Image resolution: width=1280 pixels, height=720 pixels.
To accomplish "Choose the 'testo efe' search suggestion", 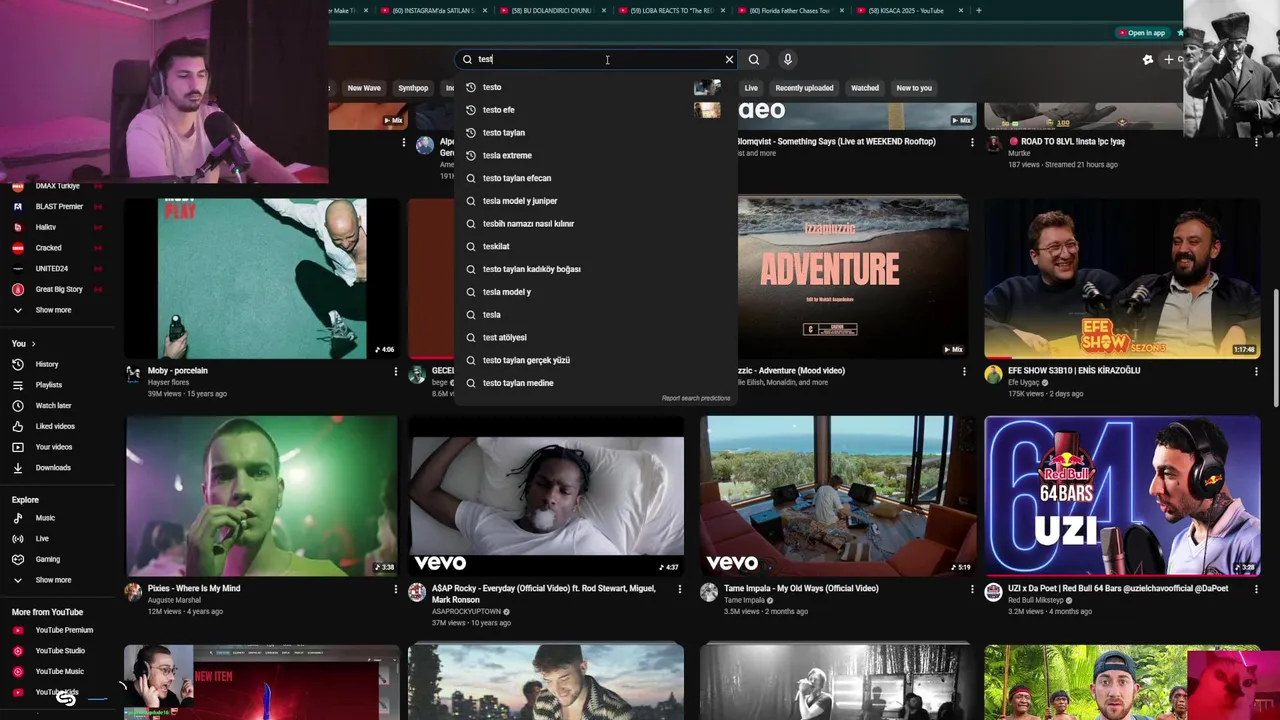I will click(x=596, y=110).
